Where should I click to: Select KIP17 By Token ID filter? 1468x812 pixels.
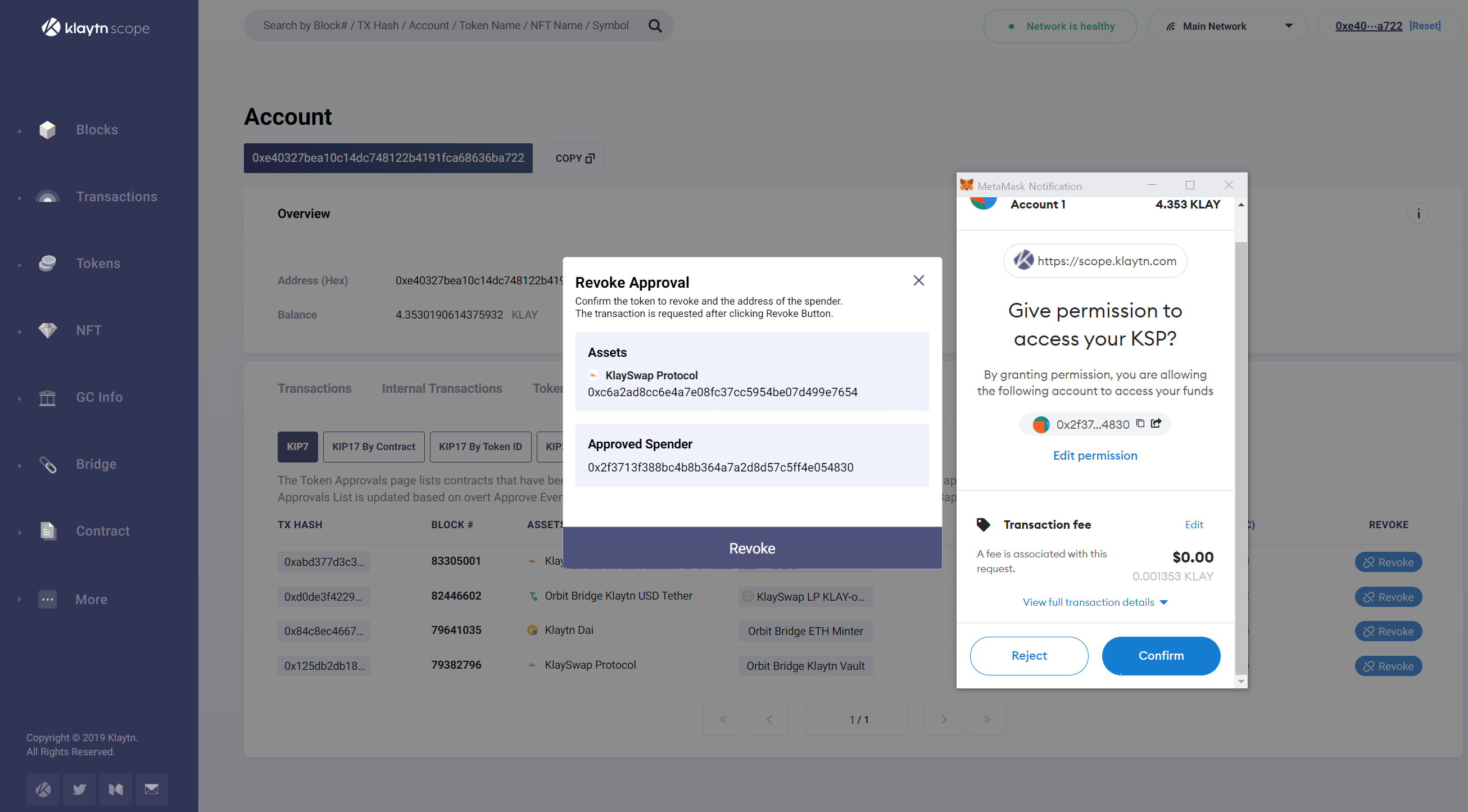pos(480,447)
